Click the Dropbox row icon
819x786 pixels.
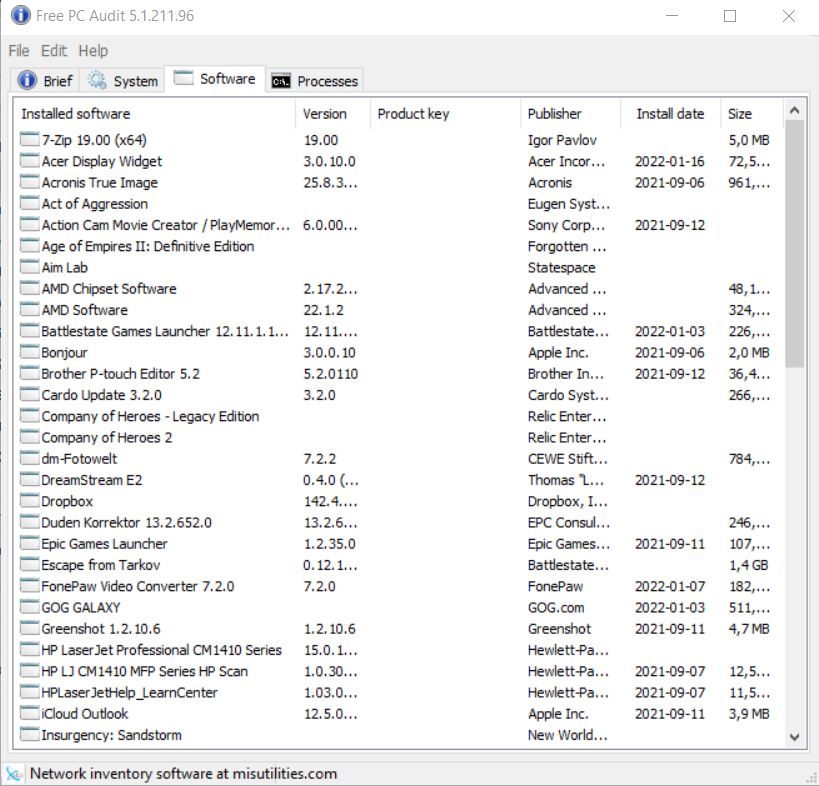point(29,501)
